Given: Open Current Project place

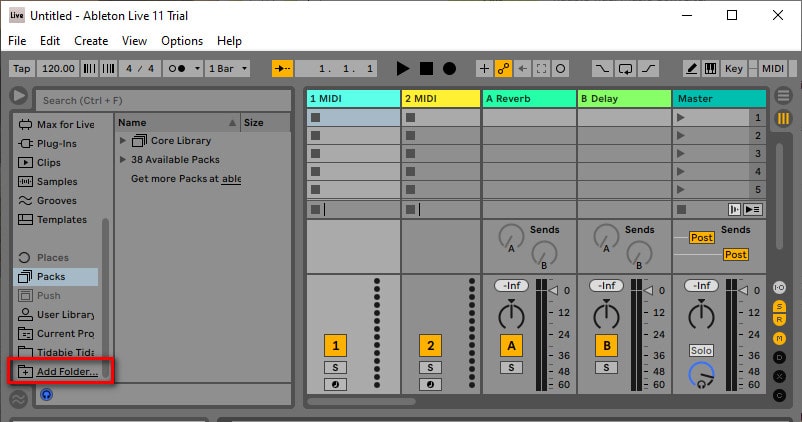Looking at the screenshot, I should point(56,334).
